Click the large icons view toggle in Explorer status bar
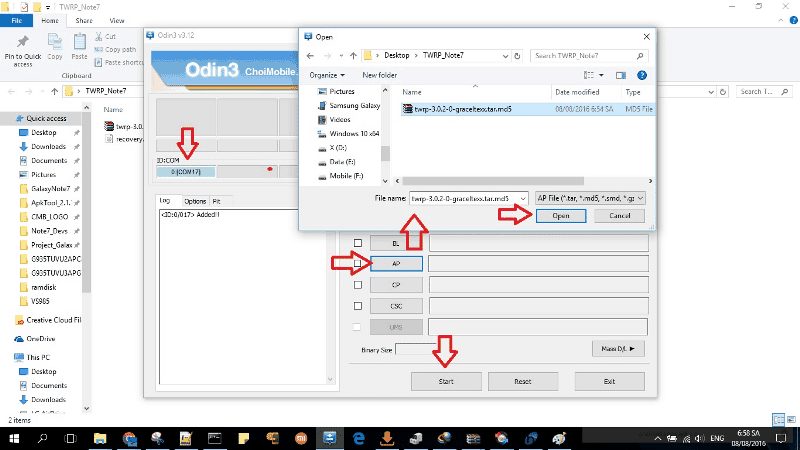The height and width of the screenshot is (450, 800). 791,420
